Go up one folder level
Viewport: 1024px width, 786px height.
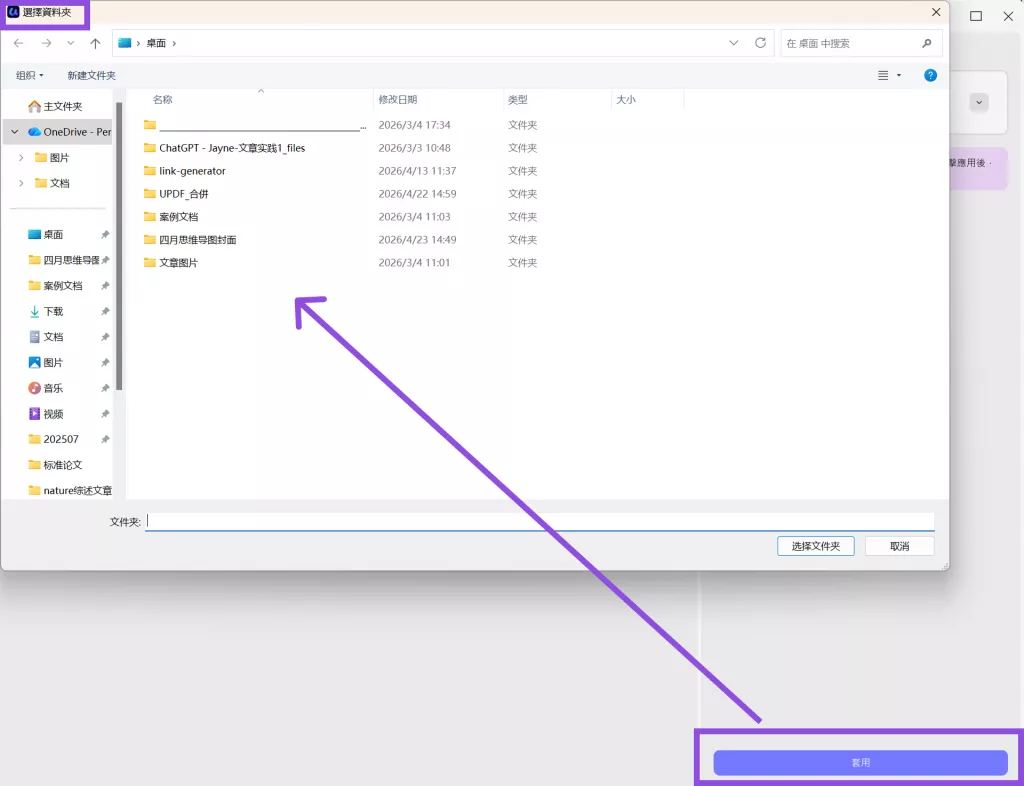pyautogui.click(x=95, y=43)
